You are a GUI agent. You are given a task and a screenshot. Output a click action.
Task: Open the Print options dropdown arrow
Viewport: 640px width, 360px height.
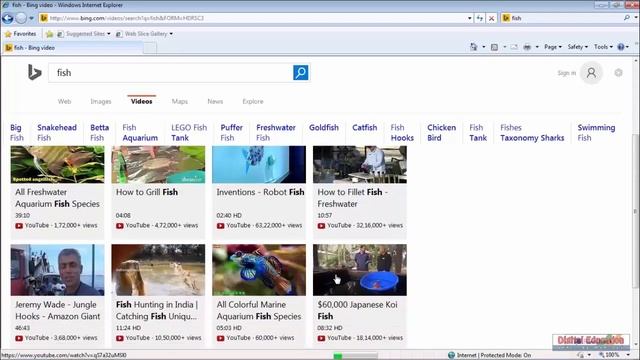[537, 47]
